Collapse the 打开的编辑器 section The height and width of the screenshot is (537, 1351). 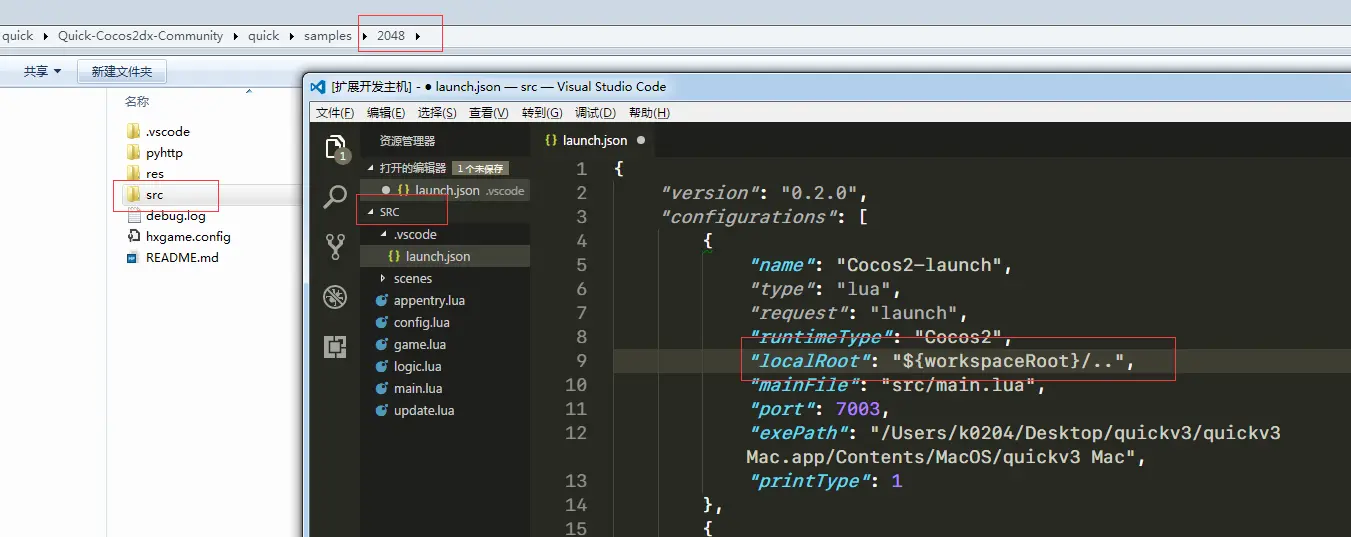[371, 168]
